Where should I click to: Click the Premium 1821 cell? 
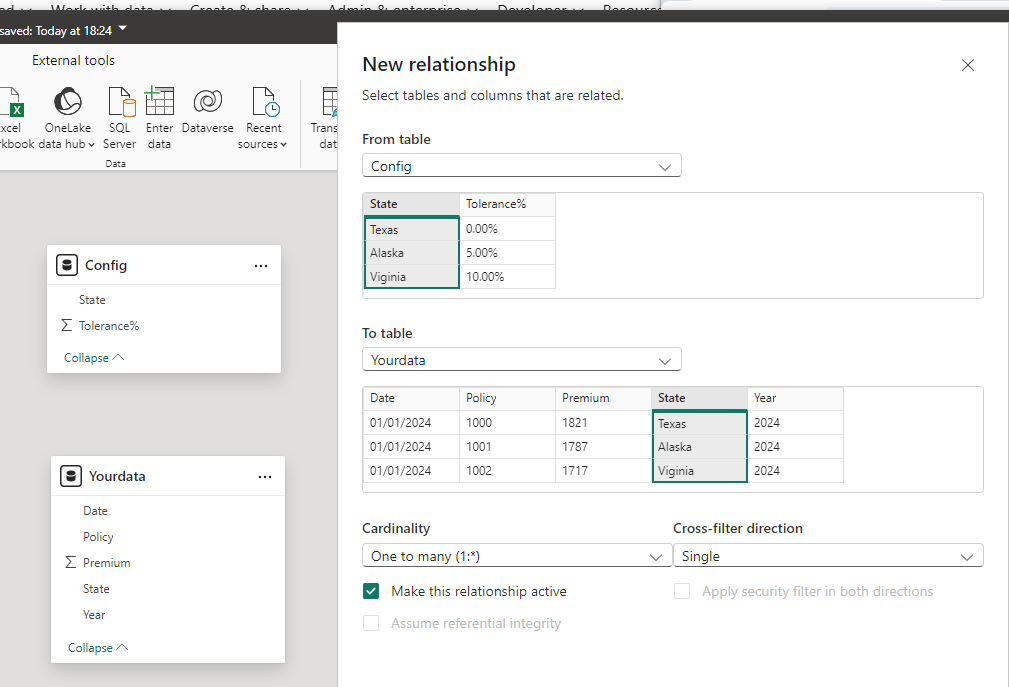tap(603, 423)
